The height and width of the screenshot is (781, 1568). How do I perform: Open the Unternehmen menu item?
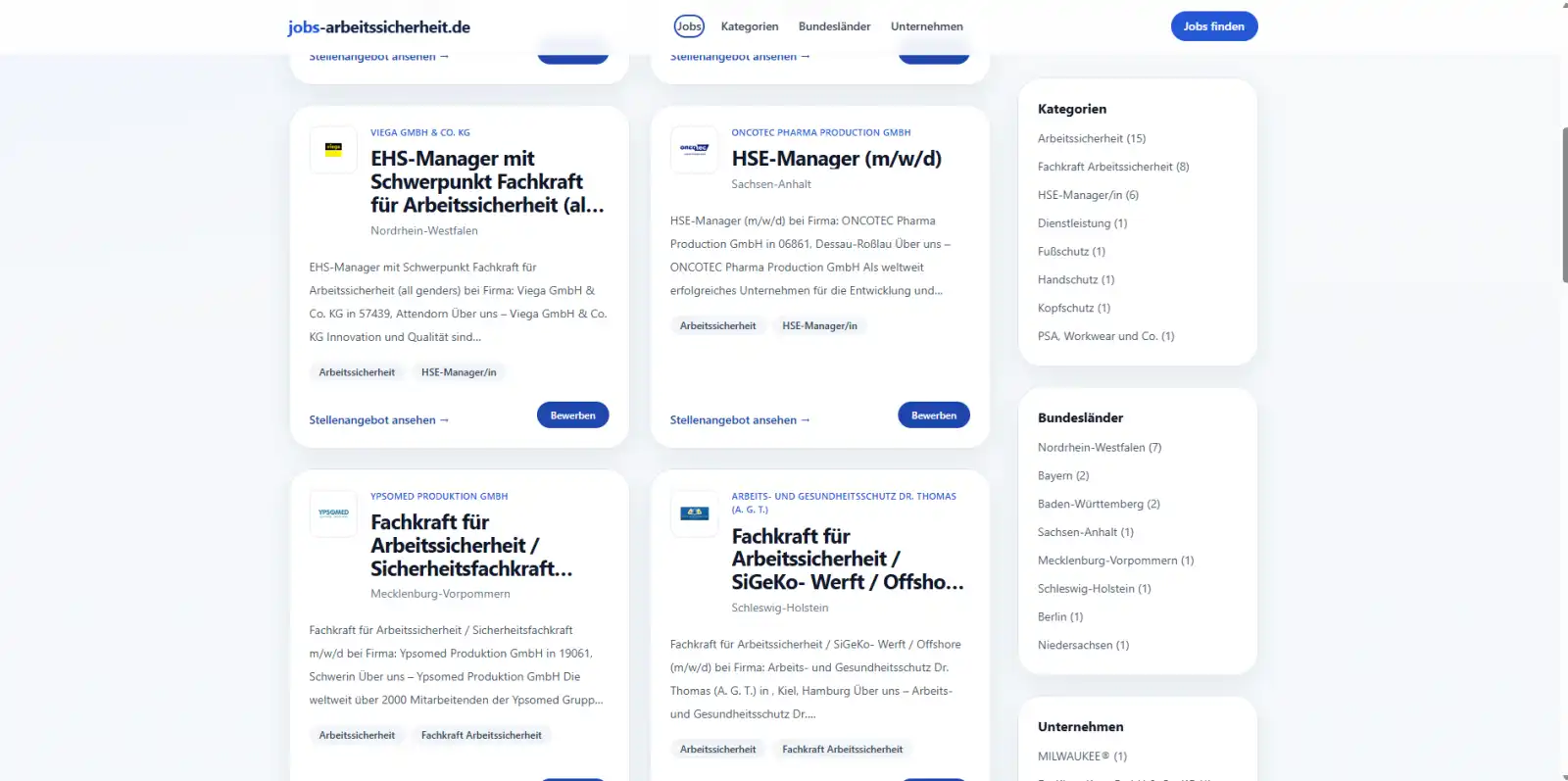click(x=927, y=26)
